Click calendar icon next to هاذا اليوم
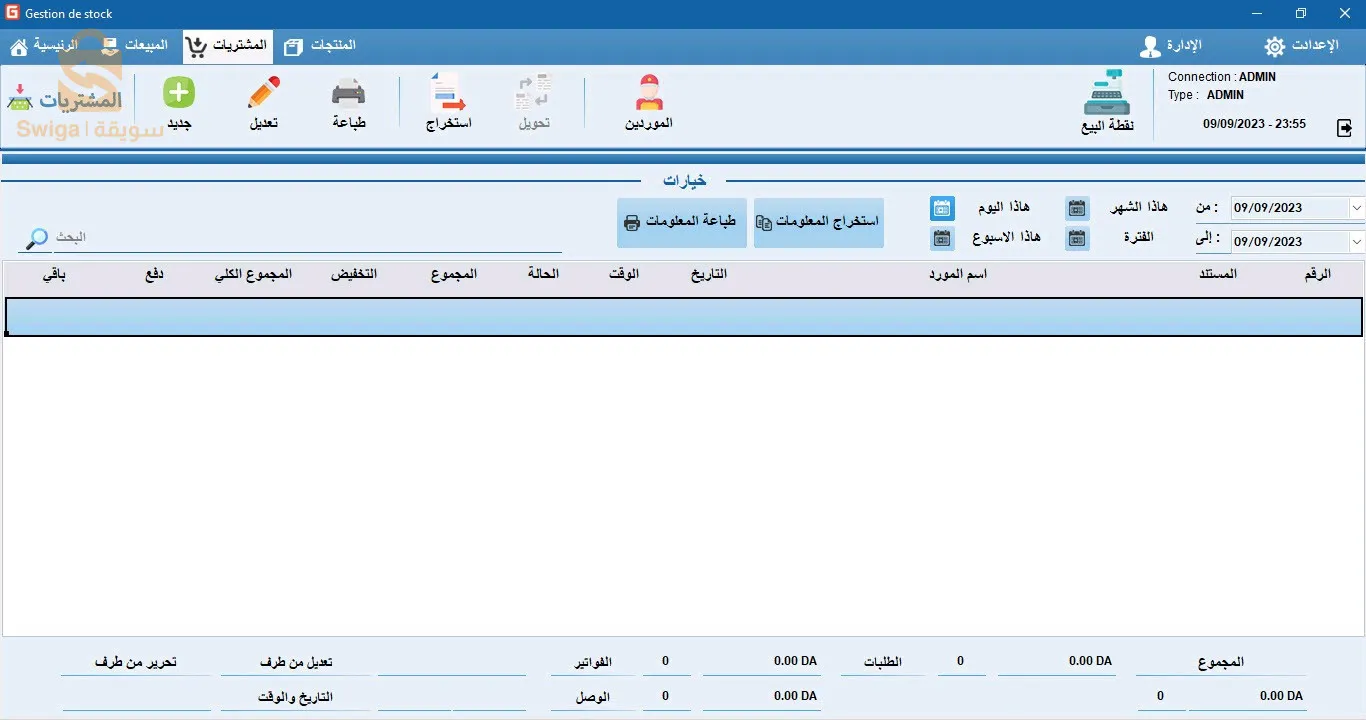 941,208
